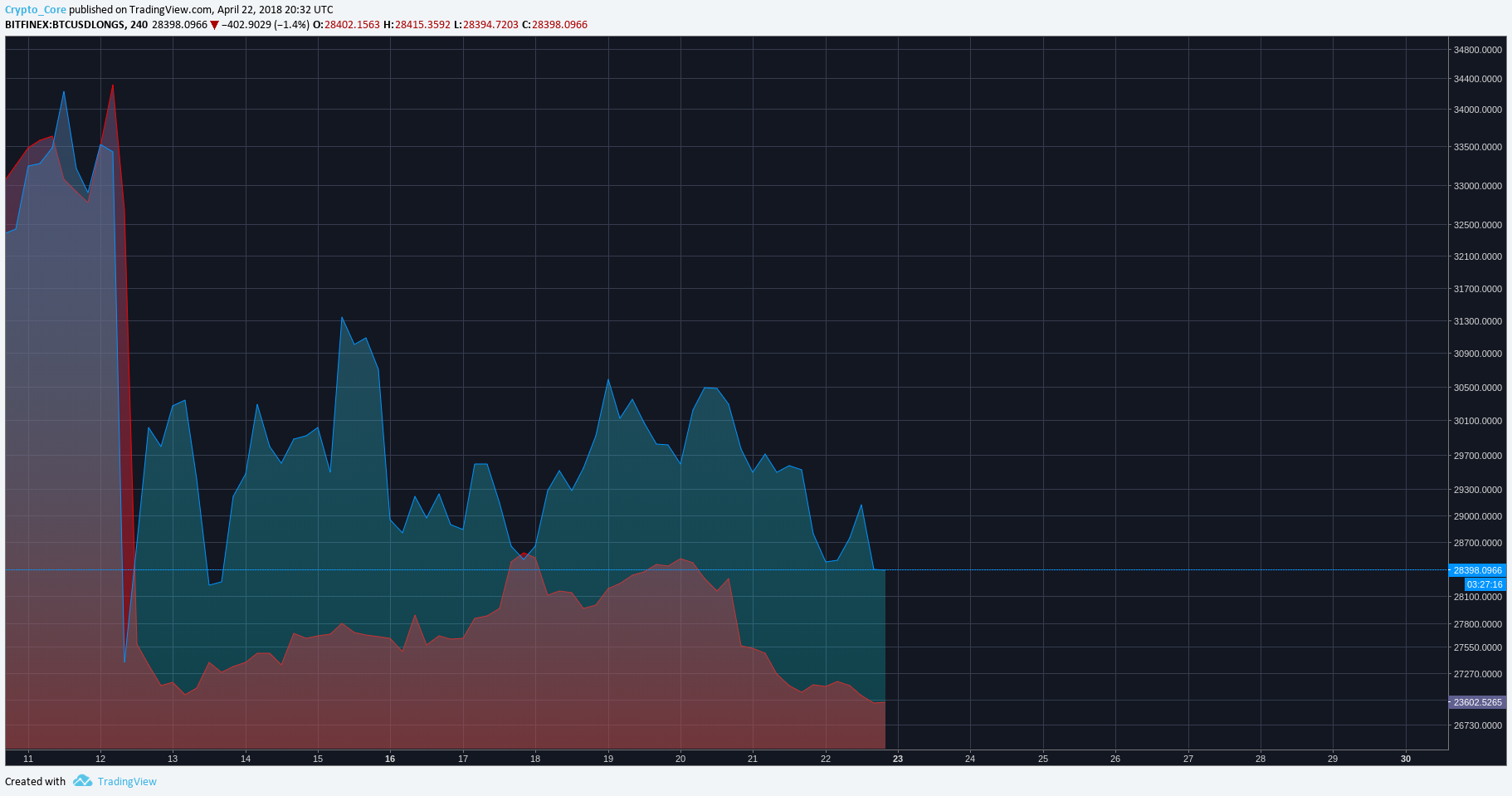Click the 240 interval value in header
Screen dimensions: 1512x796
pyautogui.click(x=139, y=25)
